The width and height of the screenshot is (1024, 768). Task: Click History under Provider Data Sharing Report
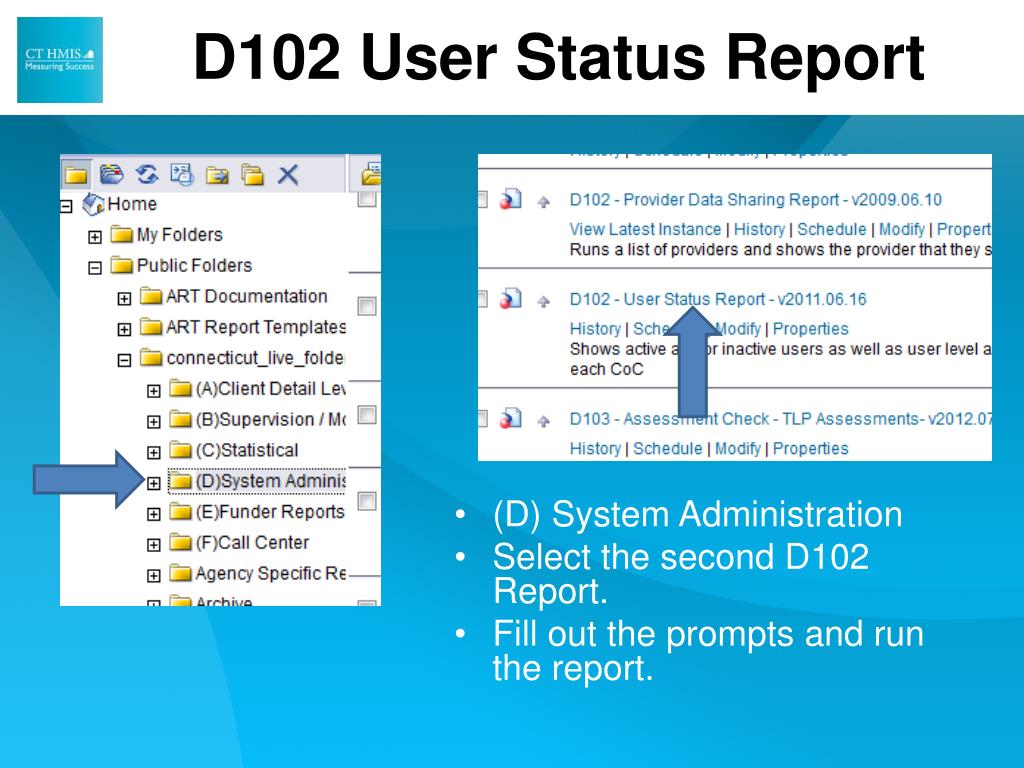pos(759,229)
